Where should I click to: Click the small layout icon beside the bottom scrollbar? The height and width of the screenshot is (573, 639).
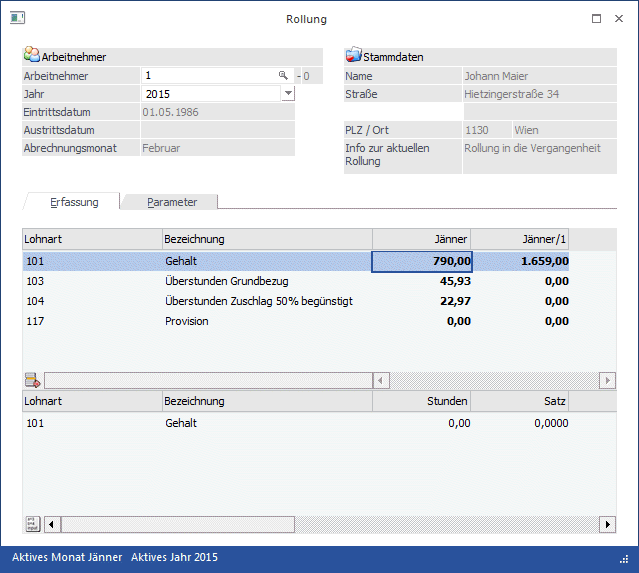32,524
